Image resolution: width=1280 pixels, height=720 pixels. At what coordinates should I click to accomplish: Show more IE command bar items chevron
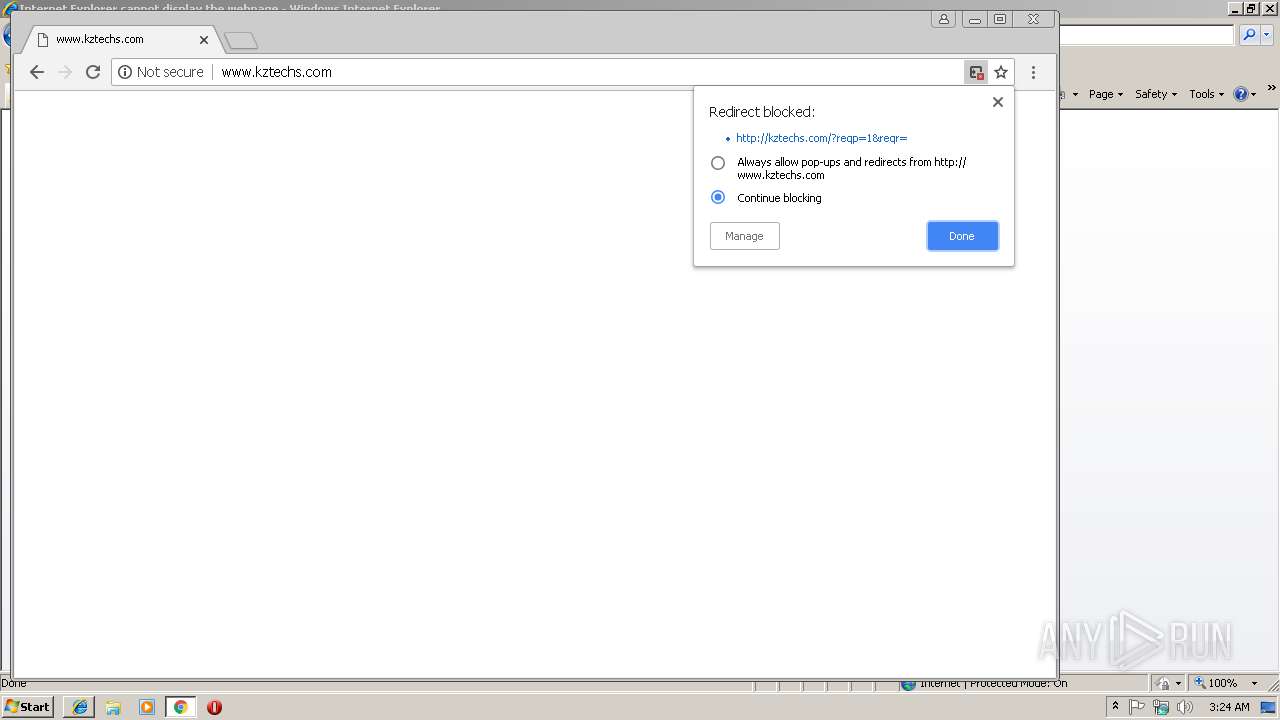coord(1272,90)
